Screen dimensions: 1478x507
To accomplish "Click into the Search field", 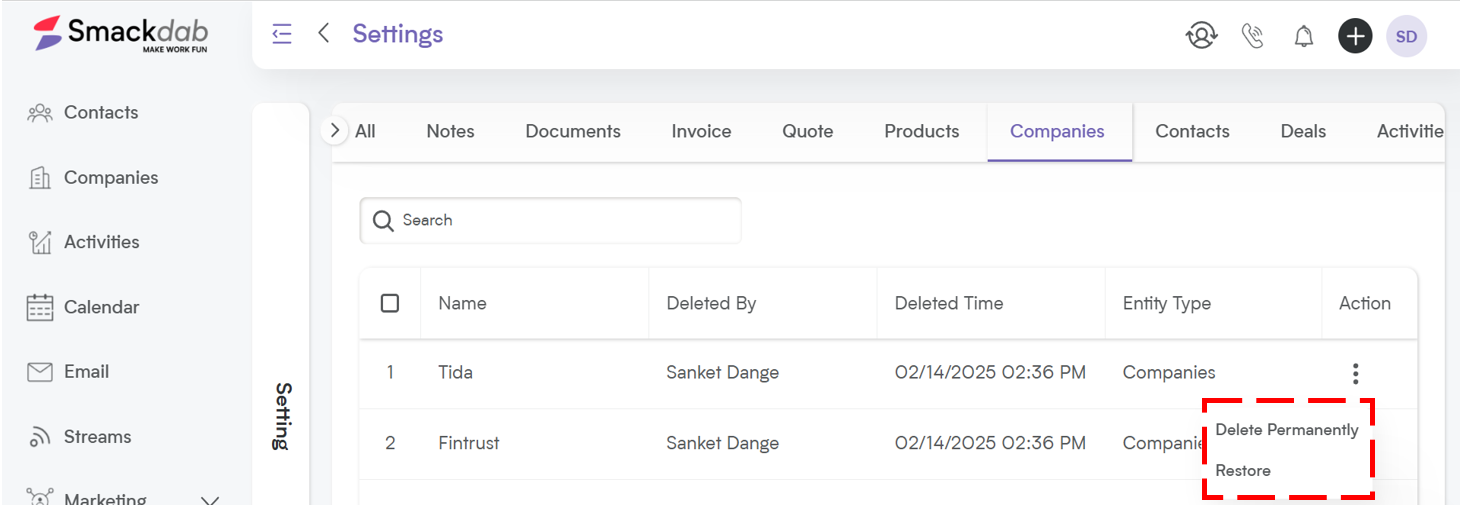I will point(550,220).
